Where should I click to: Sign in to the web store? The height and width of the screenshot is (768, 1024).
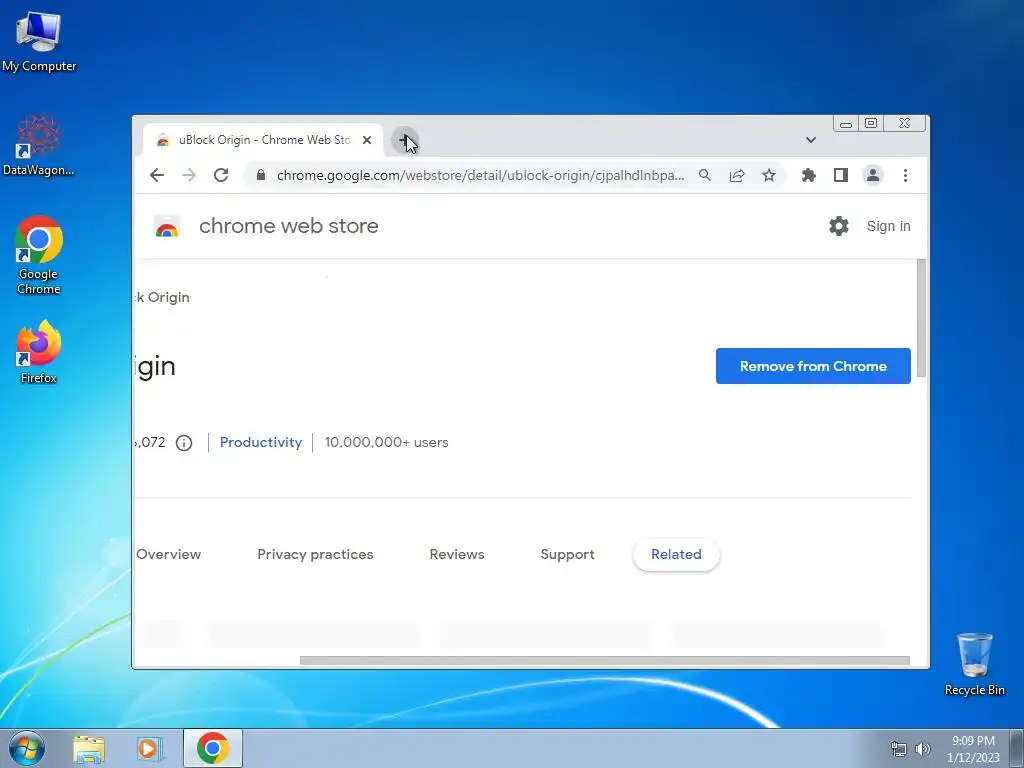[888, 226]
